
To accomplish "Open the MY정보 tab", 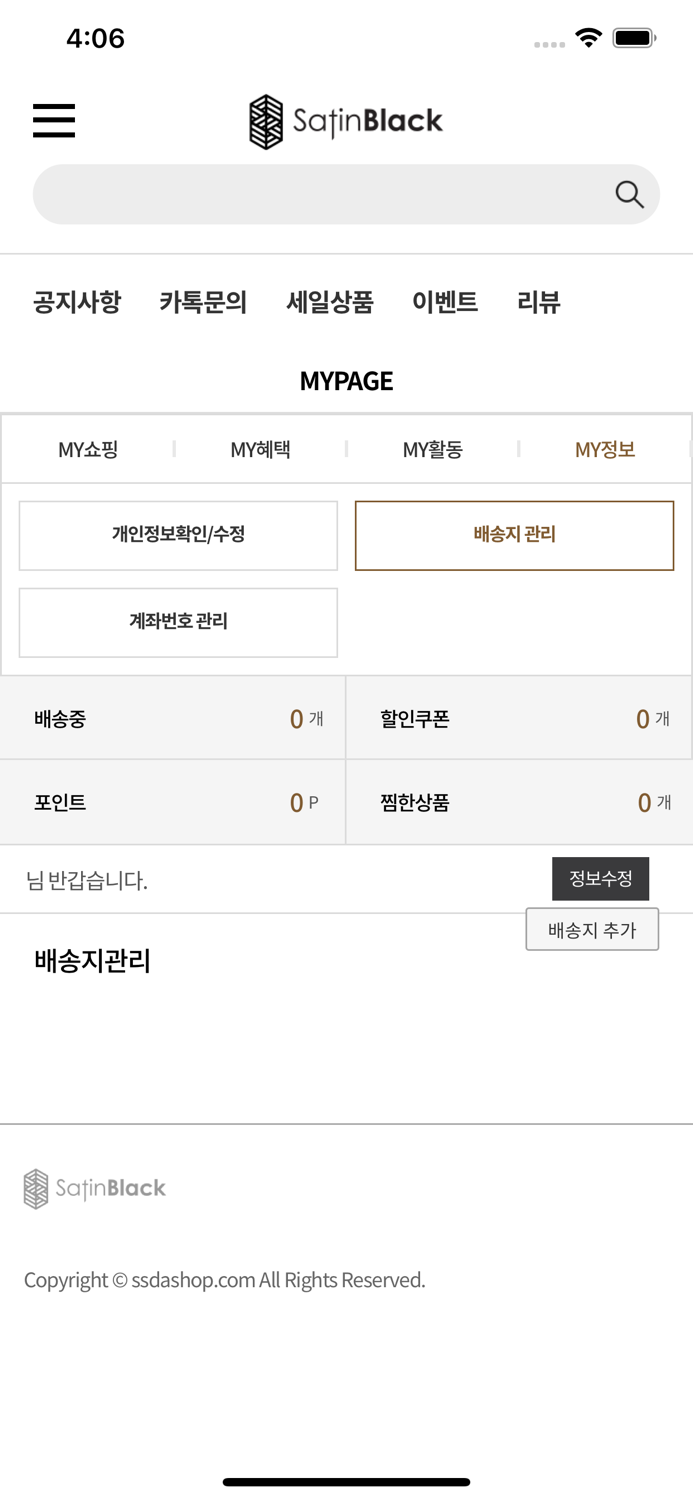I will coord(604,449).
